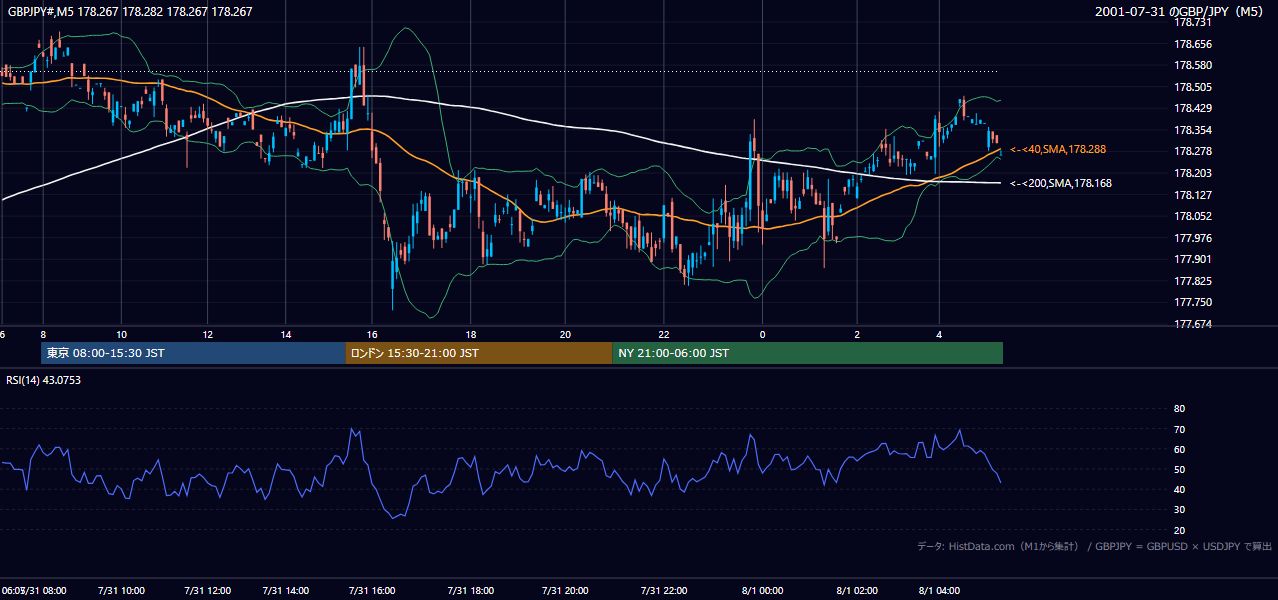Viewport: 1278px width, 600px height.
Task: Click the RSI(14) 43.0753 indicator label
Action: click(x=43, y=379)
